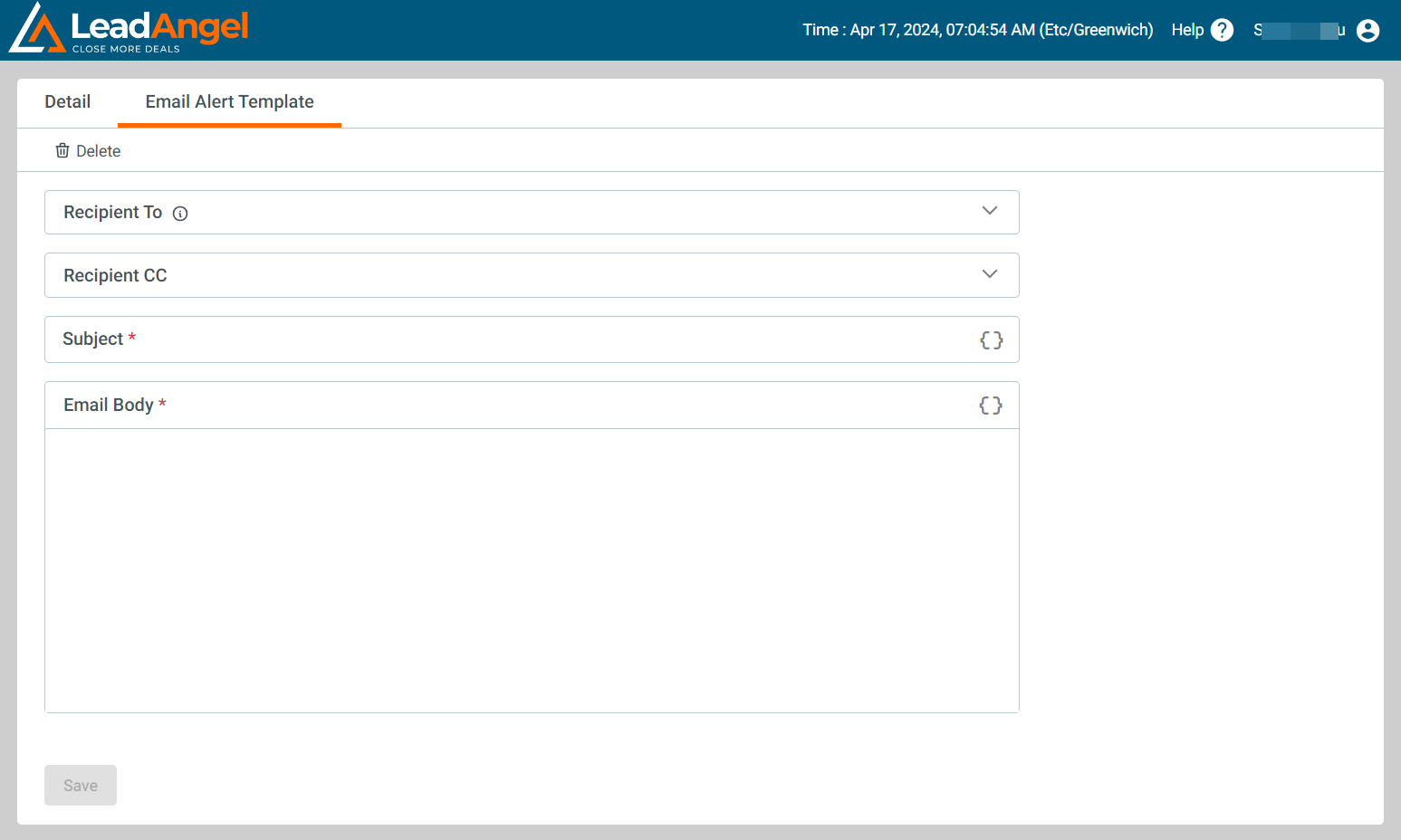Focus the Subject input field
This screenshot has width=1401, height=840.
point(532,339)
